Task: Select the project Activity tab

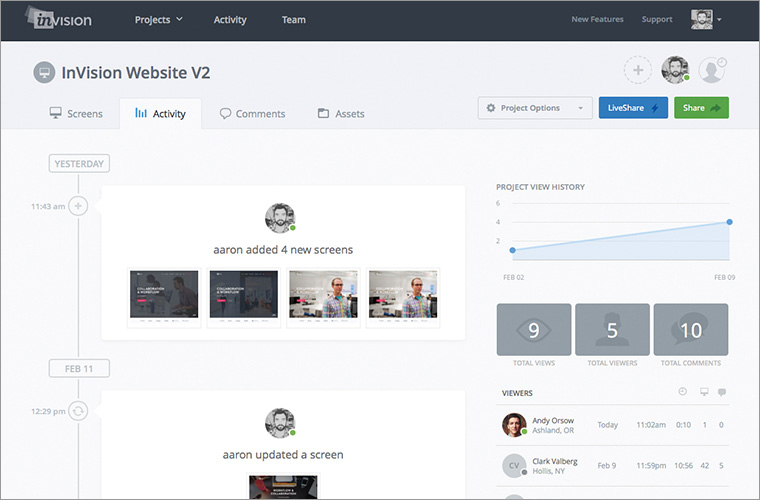Action: click(x=160, y=114)
